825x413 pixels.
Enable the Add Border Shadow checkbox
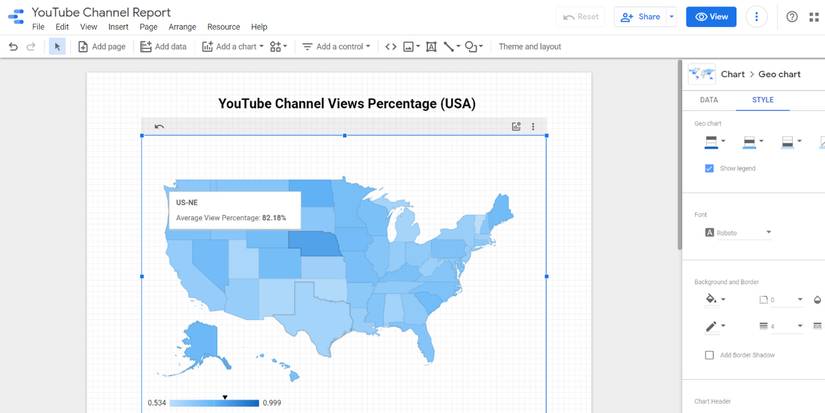coord(709,355)
